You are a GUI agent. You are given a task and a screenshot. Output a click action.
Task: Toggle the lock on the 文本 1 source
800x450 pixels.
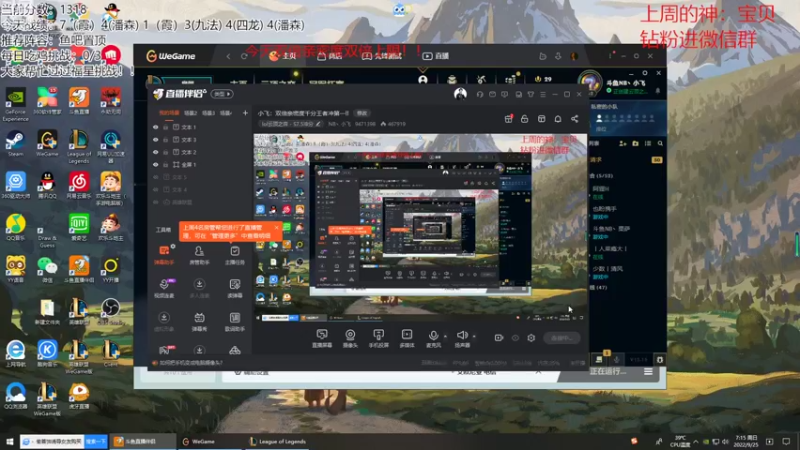[x=166, y=127]
